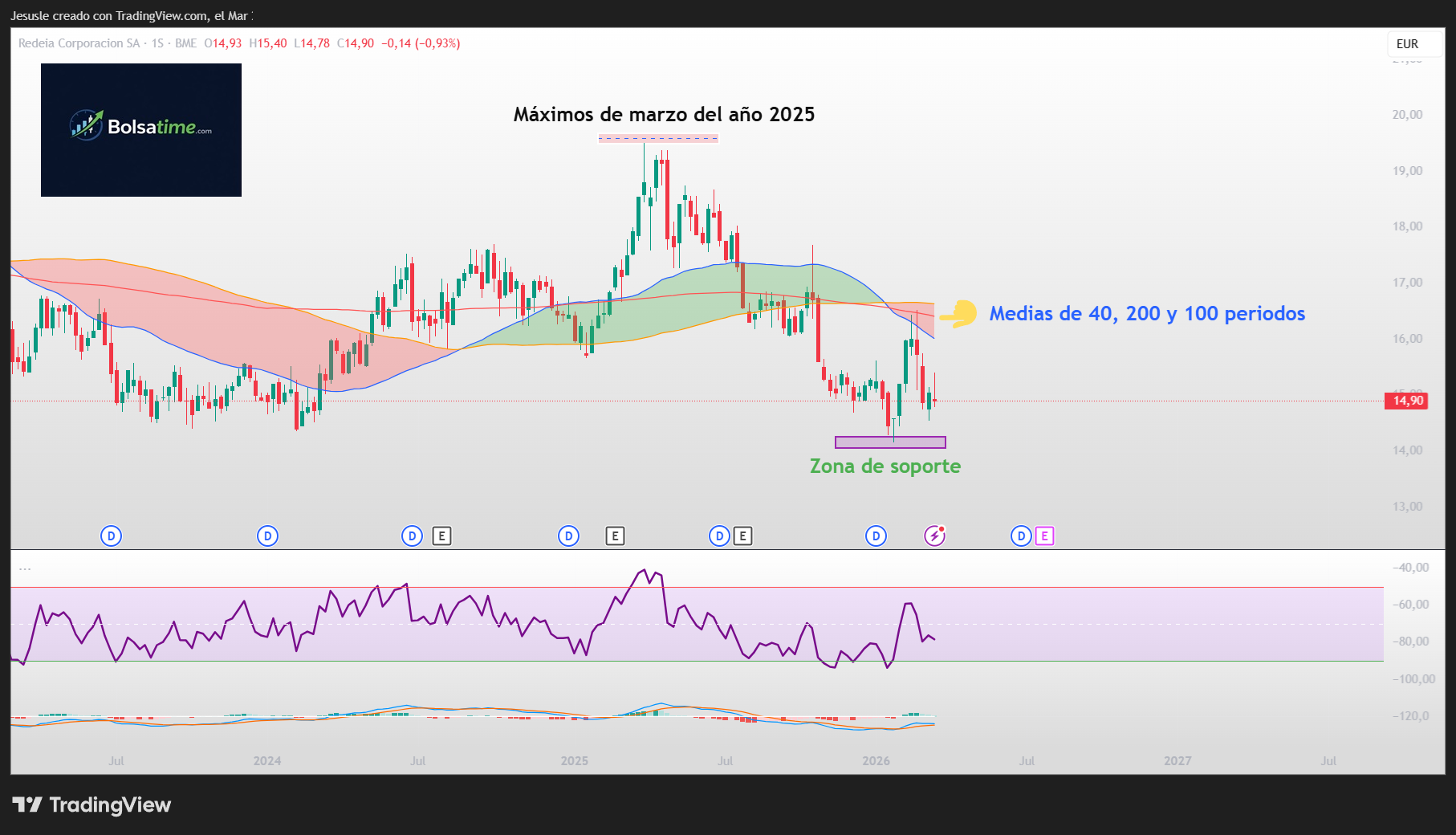Select the 'Zona de soporte' text label
This screenshot has height=835, width=1456.
click(x=885, y=466)
